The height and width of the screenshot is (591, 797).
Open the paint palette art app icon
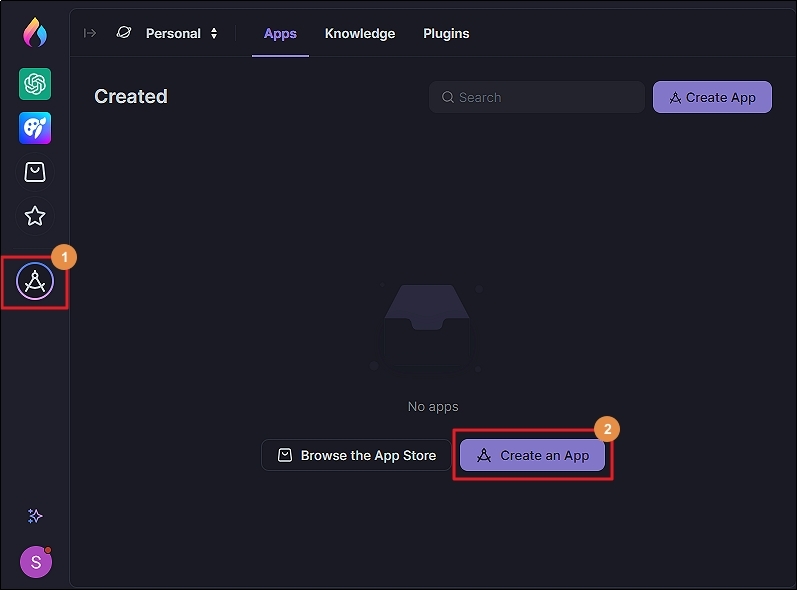click(x=35, y=128)
